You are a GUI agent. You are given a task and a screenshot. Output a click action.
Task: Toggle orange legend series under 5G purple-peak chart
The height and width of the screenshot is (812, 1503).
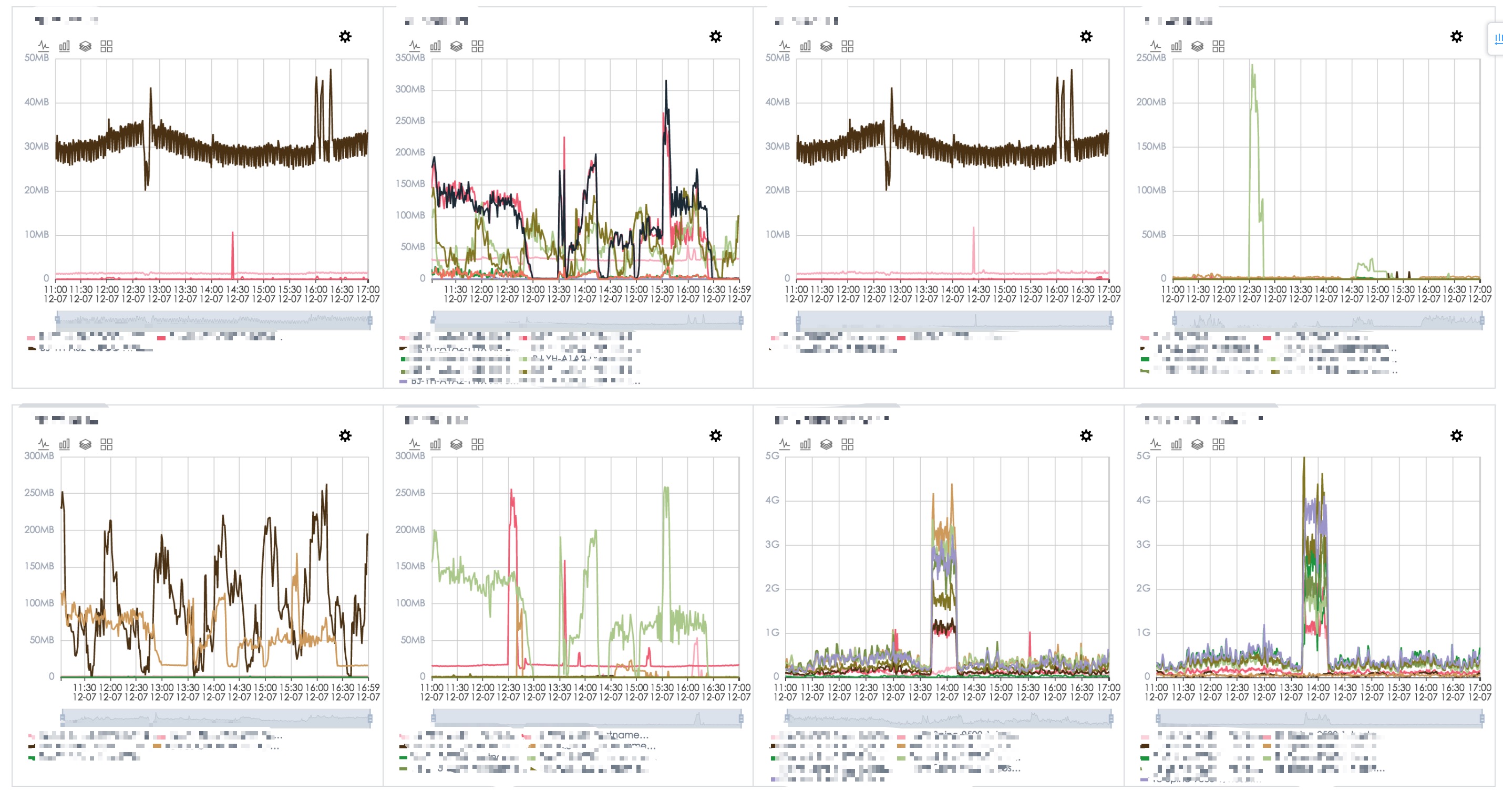pos(1267,746)
